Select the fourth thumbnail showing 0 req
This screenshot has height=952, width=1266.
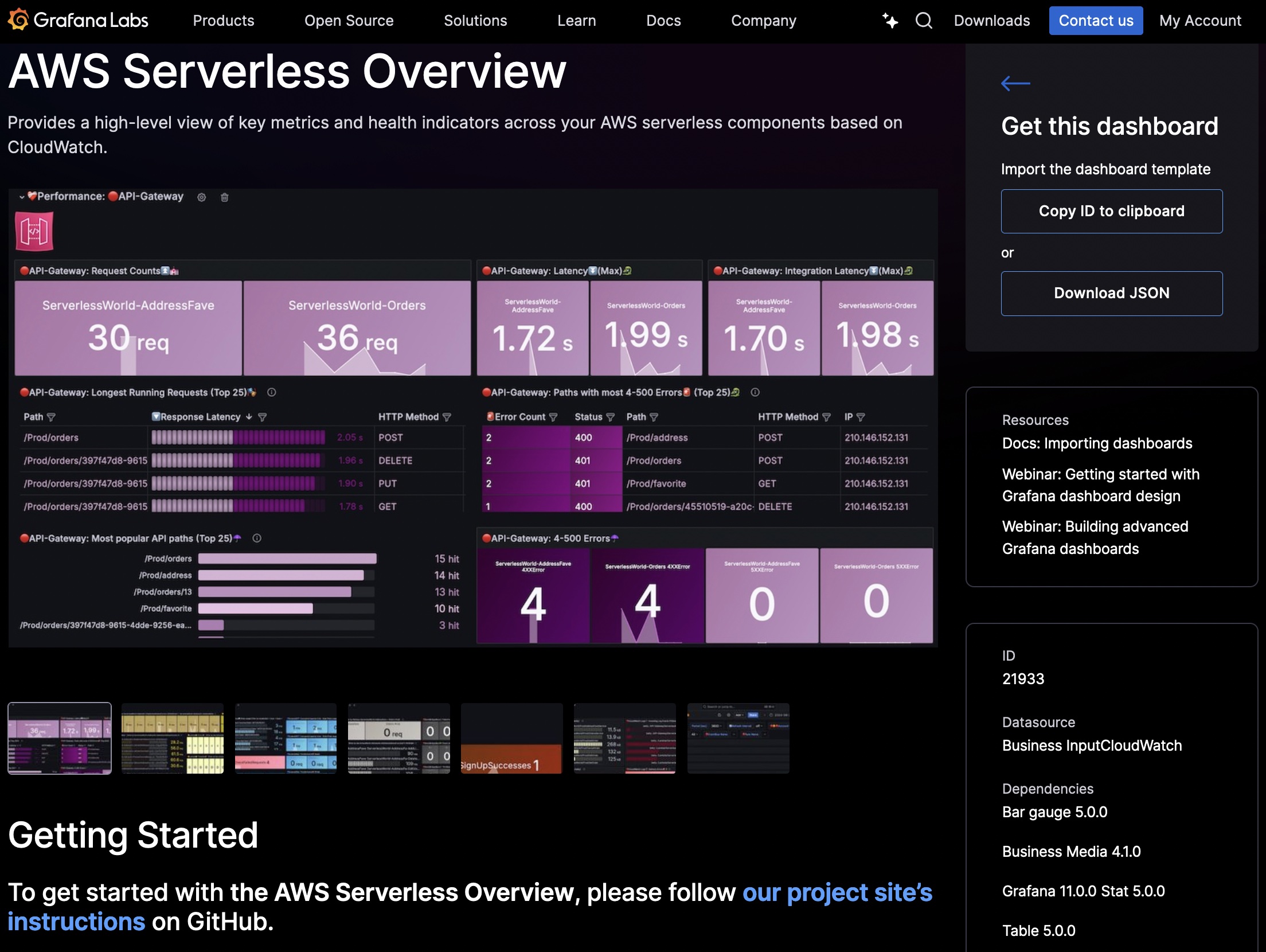[x=399, y=738]
